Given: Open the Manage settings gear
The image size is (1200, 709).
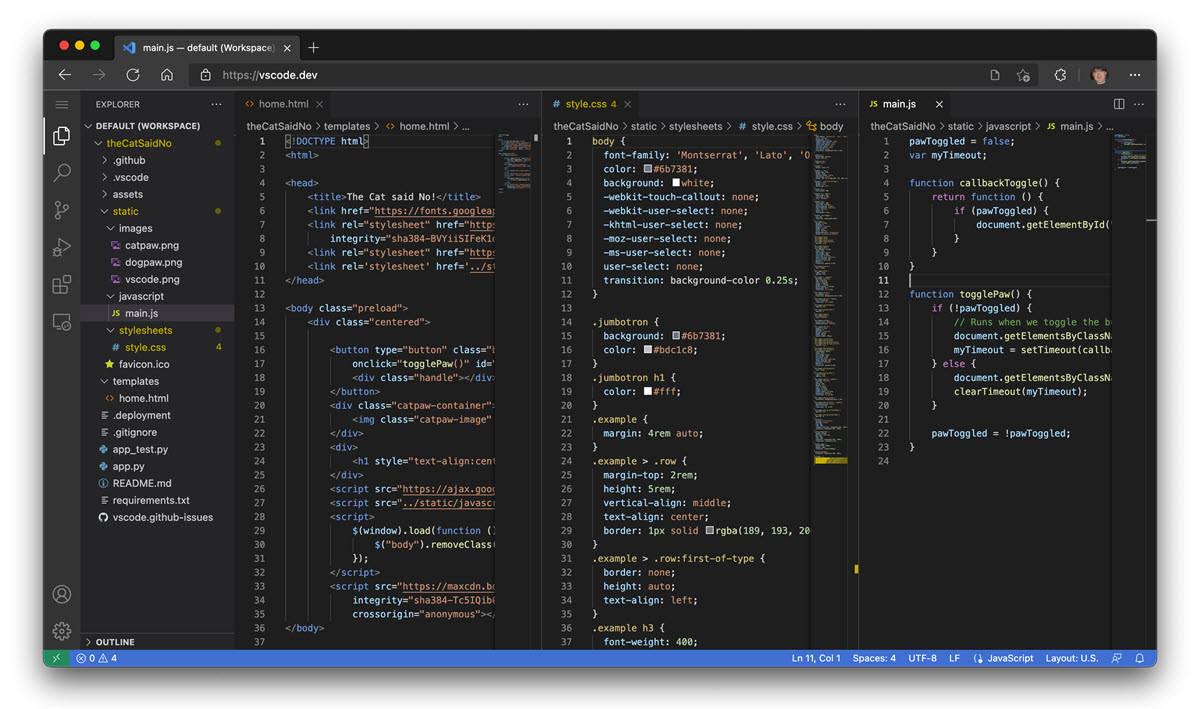Looking at the screenshot, I should click(62, 631).
